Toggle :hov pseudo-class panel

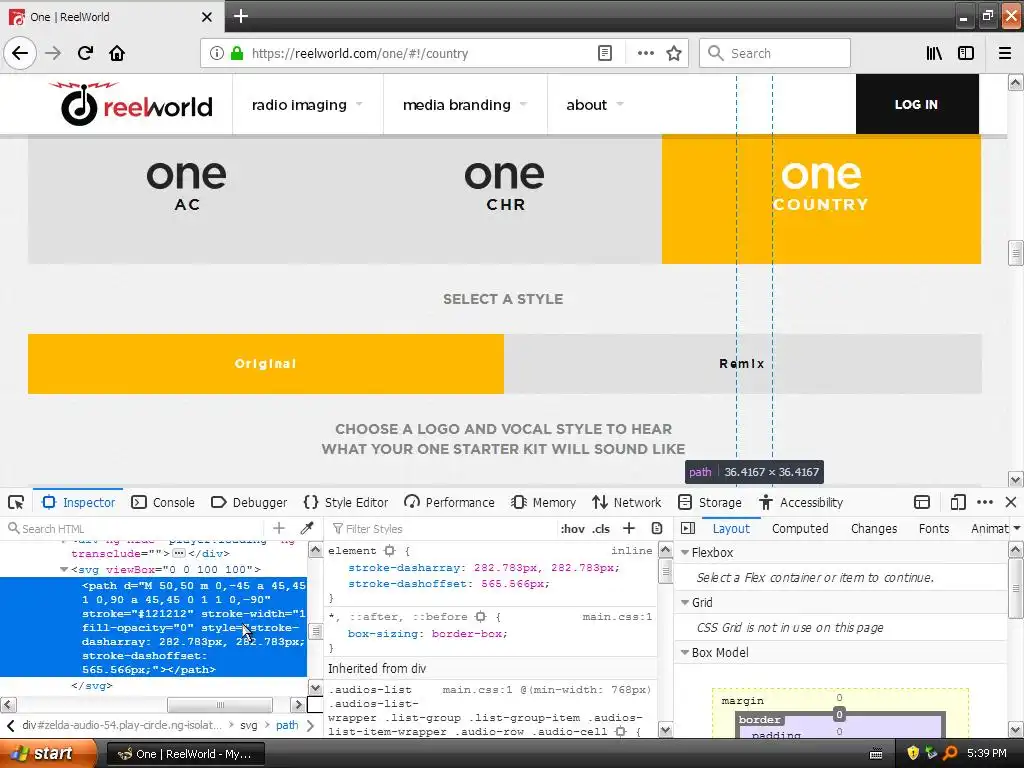pos(572,529)
